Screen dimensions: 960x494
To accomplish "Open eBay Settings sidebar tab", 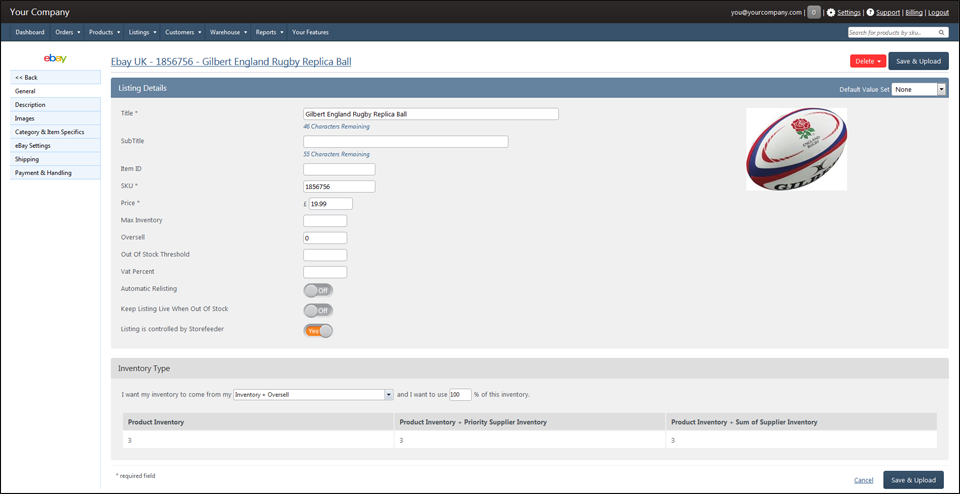I will point(55,146).
